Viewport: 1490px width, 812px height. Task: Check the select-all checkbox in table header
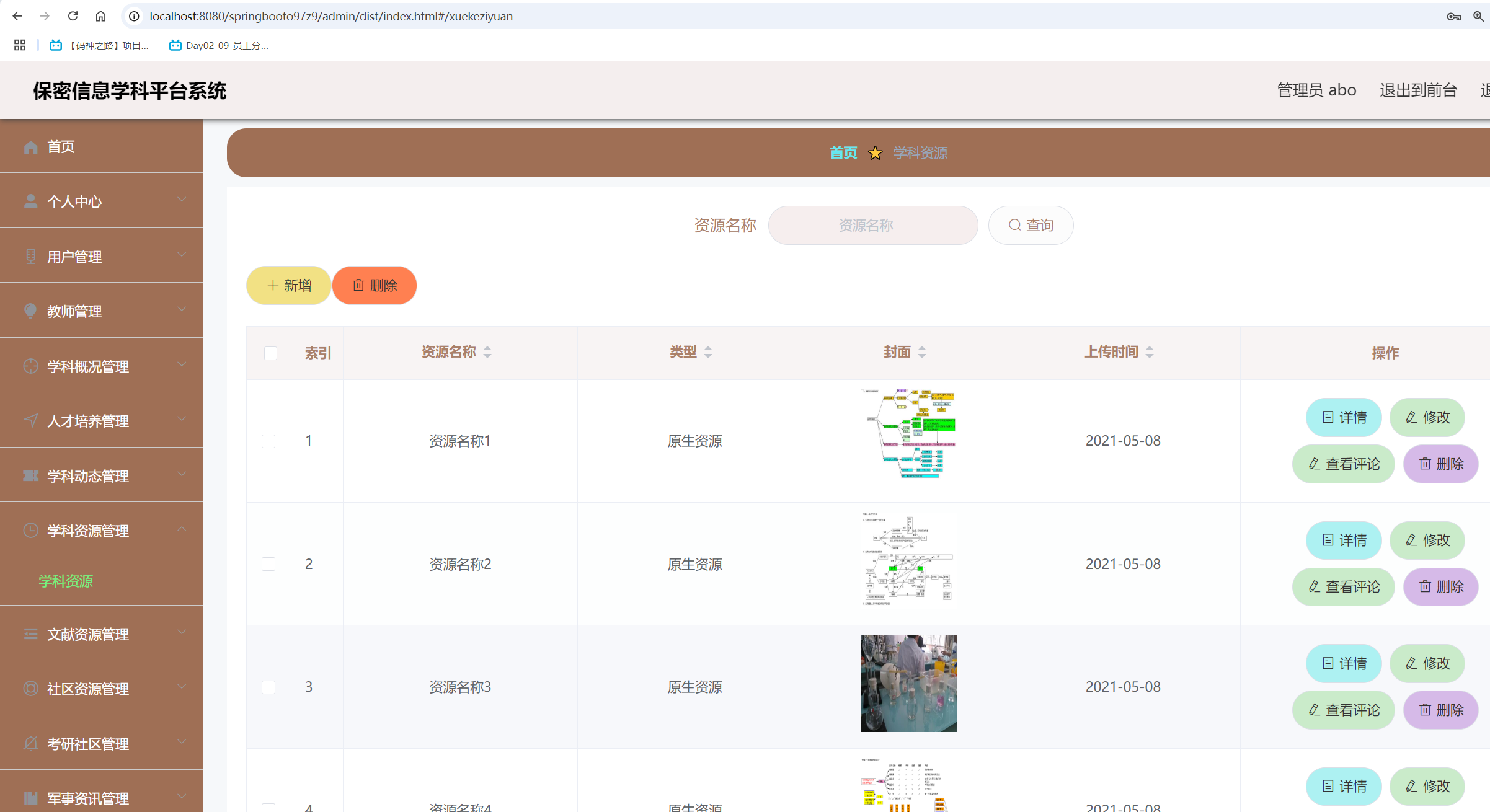[270, 353]
